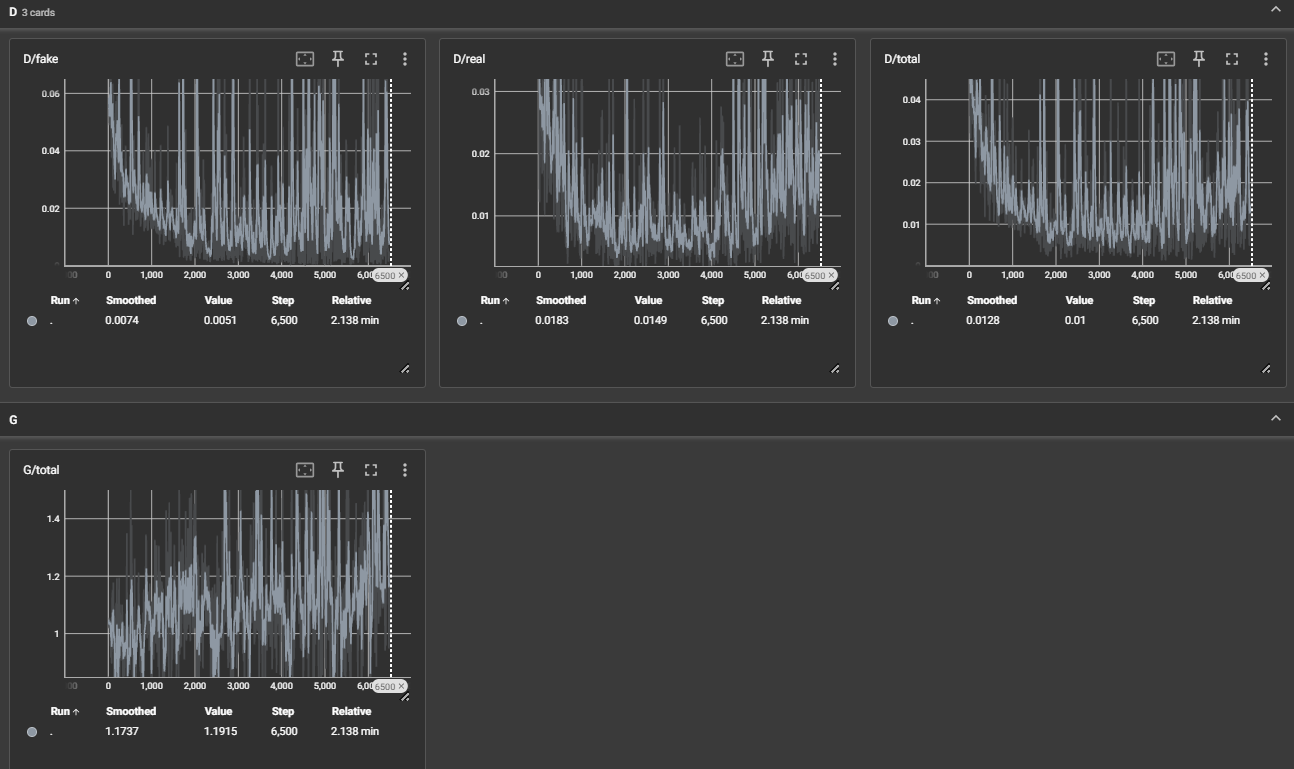Toggle full size for G/total chart

tap(371, 470)
